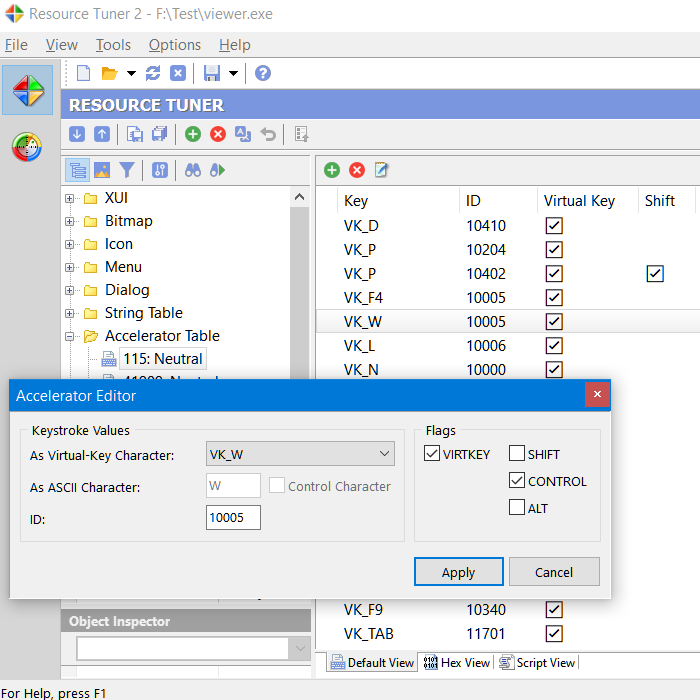Switch to image thumbnail view icon
The image size is (700, 700).
tap(102, 170)
